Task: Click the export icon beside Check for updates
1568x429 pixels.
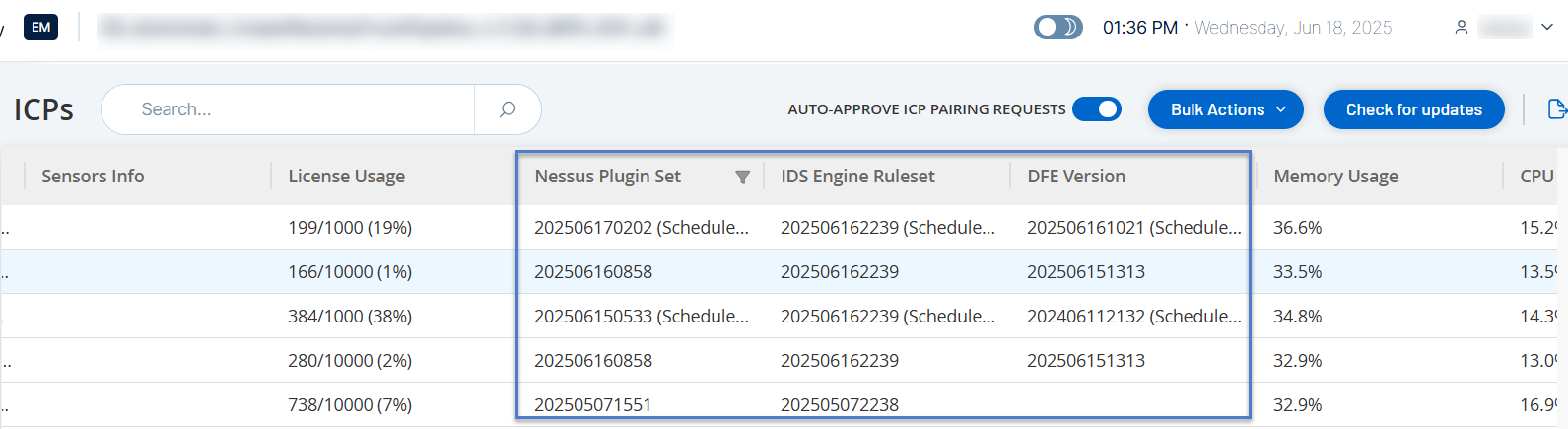Action: (1557, 109)
